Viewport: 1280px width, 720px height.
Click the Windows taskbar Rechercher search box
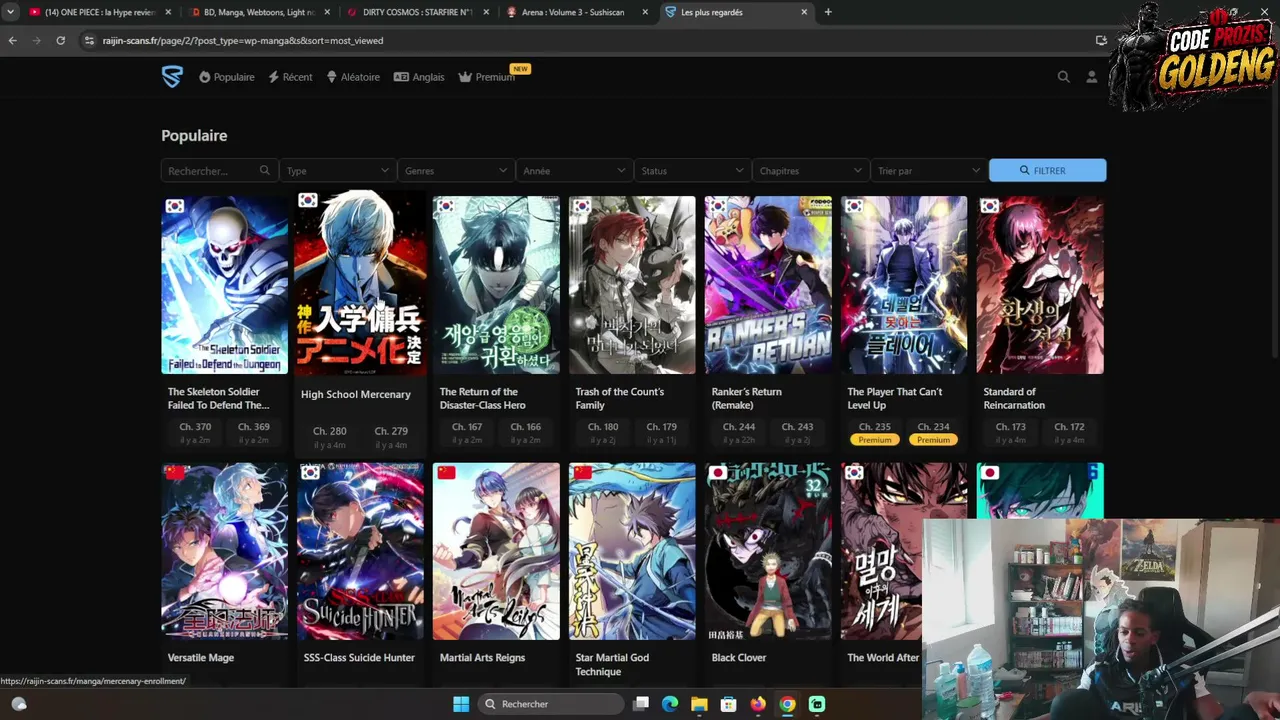(553, 704)
